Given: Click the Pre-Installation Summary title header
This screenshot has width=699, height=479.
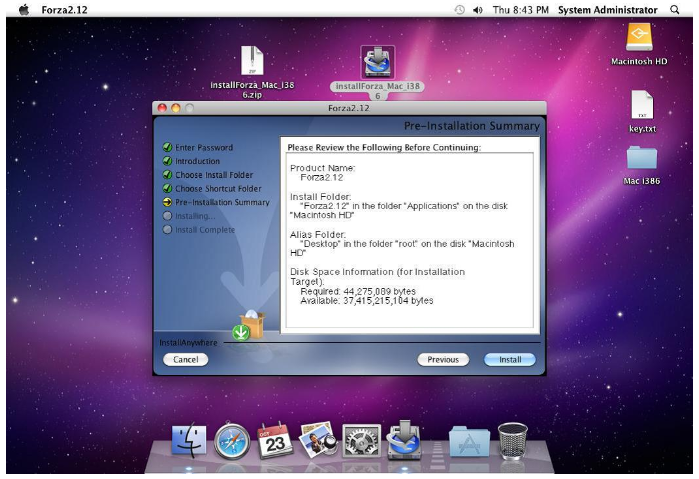Looking at the screenshot, I should tap(472, 126).
